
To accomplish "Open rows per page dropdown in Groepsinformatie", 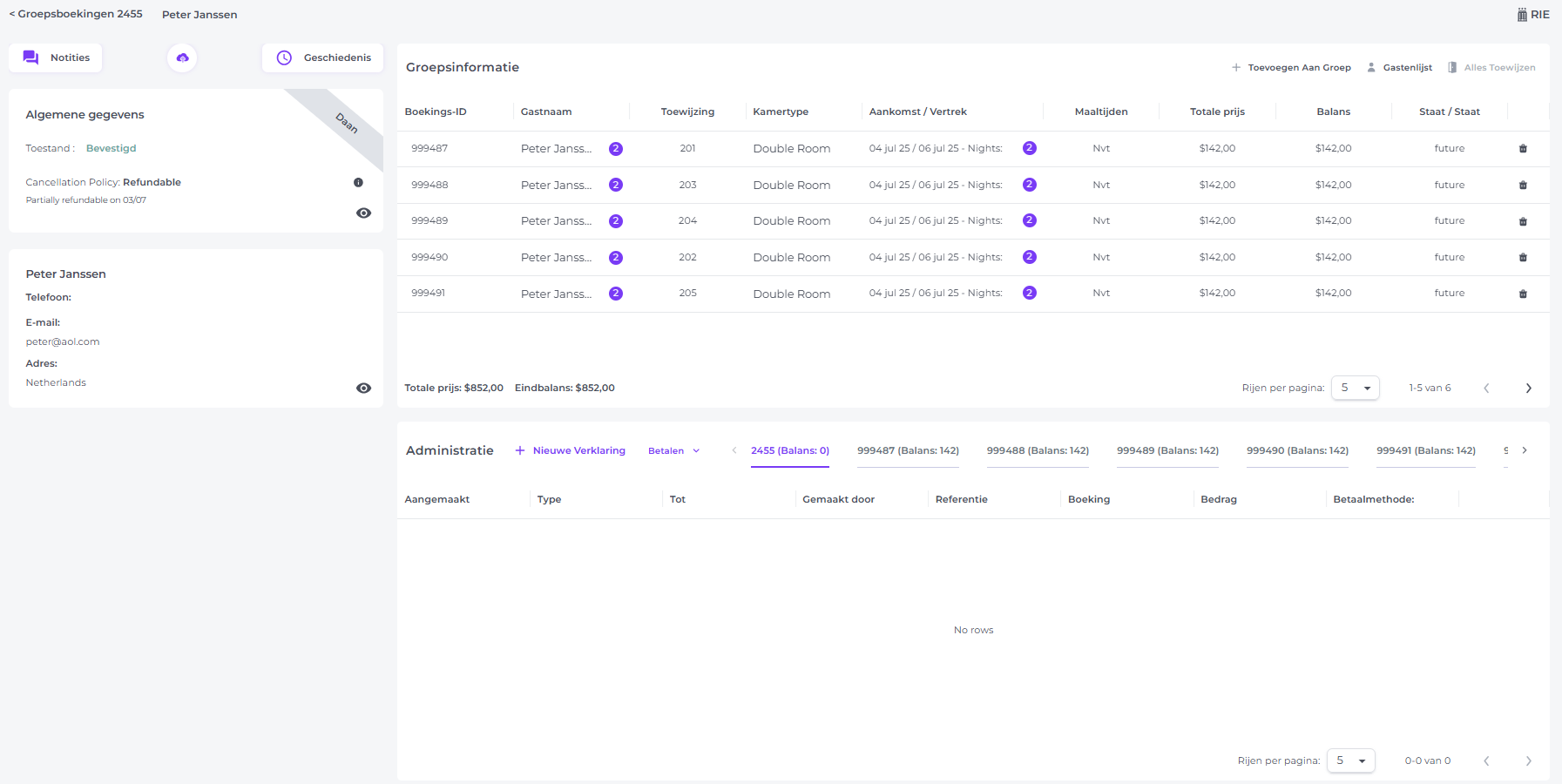I will [x=1356, y=388].
